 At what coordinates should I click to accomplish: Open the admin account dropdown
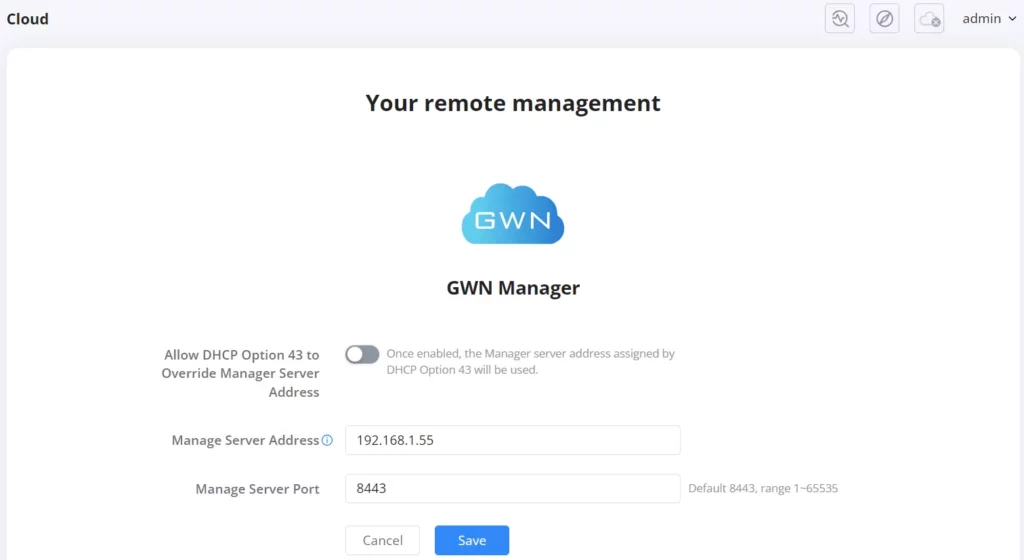989,19
